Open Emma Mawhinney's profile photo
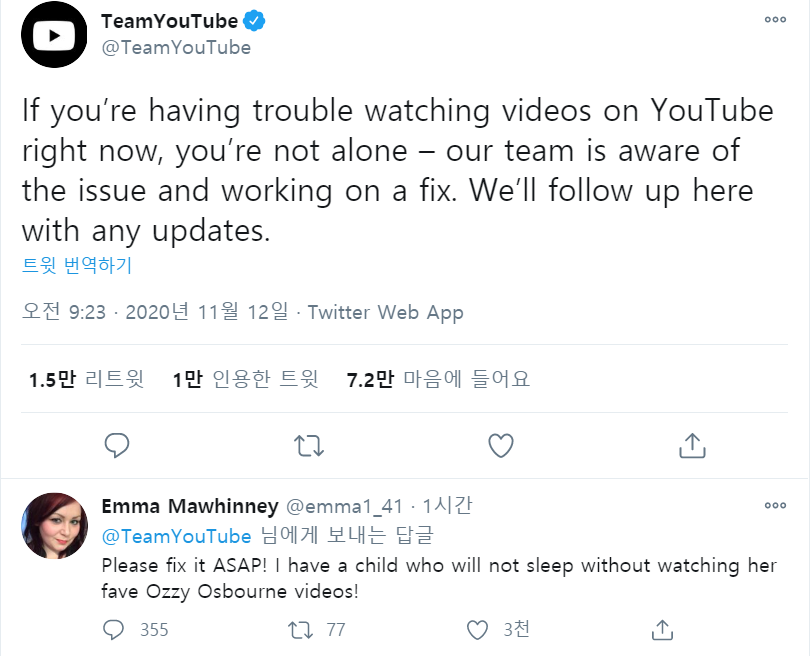 pyautogui.click(x=54, y=526)
